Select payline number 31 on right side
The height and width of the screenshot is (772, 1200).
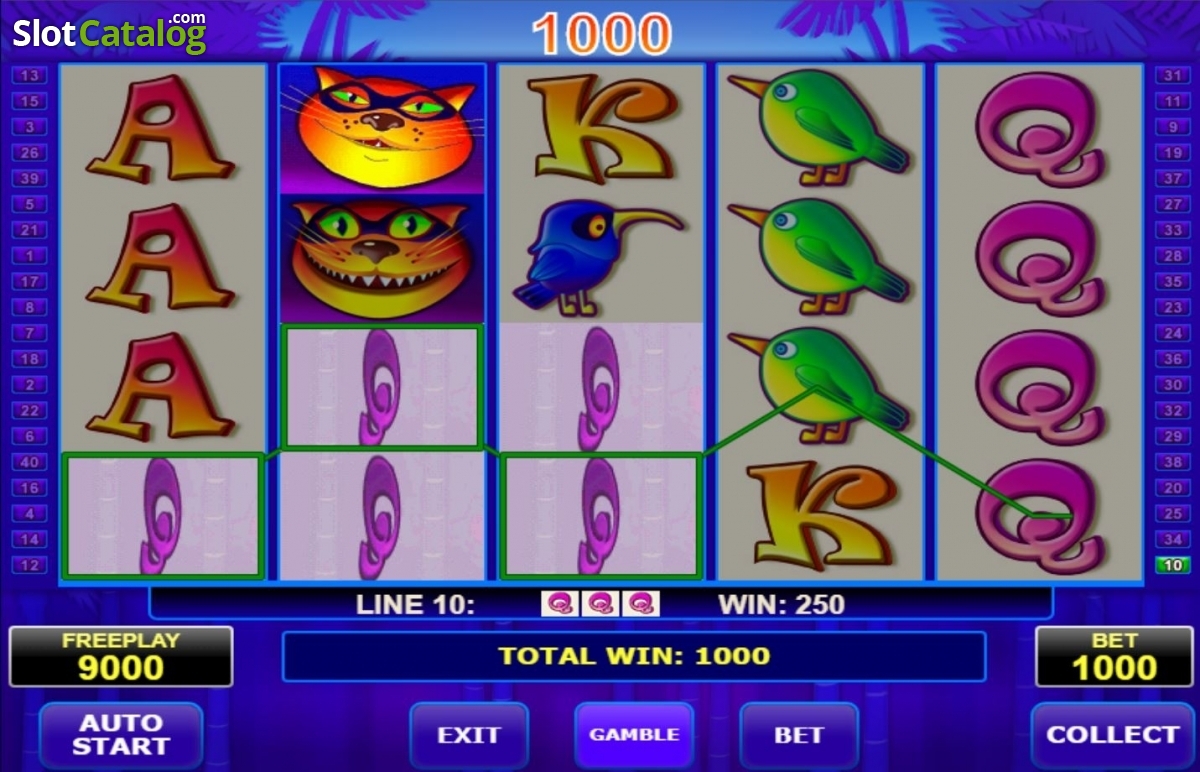[x=1172, y=75]
